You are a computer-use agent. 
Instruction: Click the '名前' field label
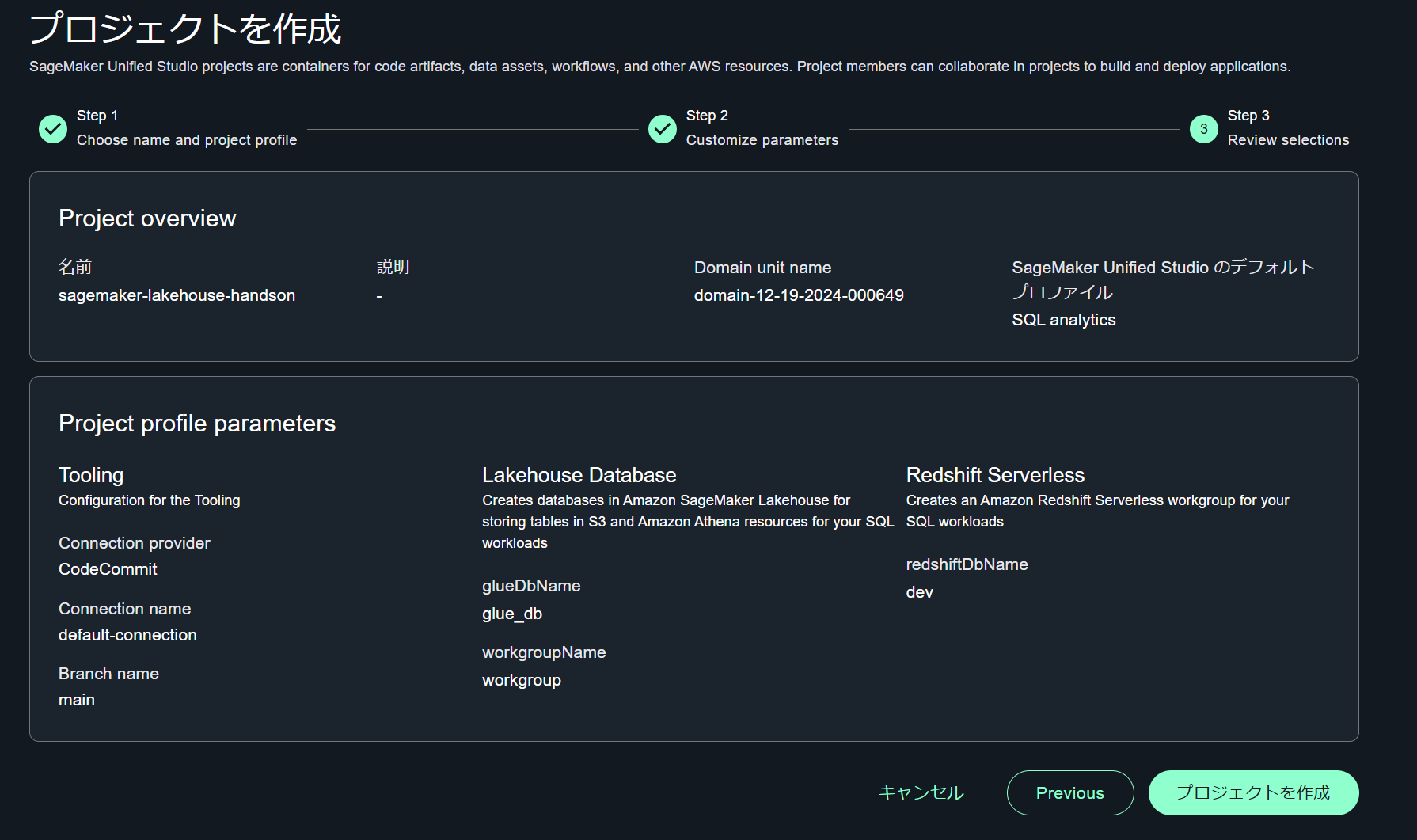(75, 267)
